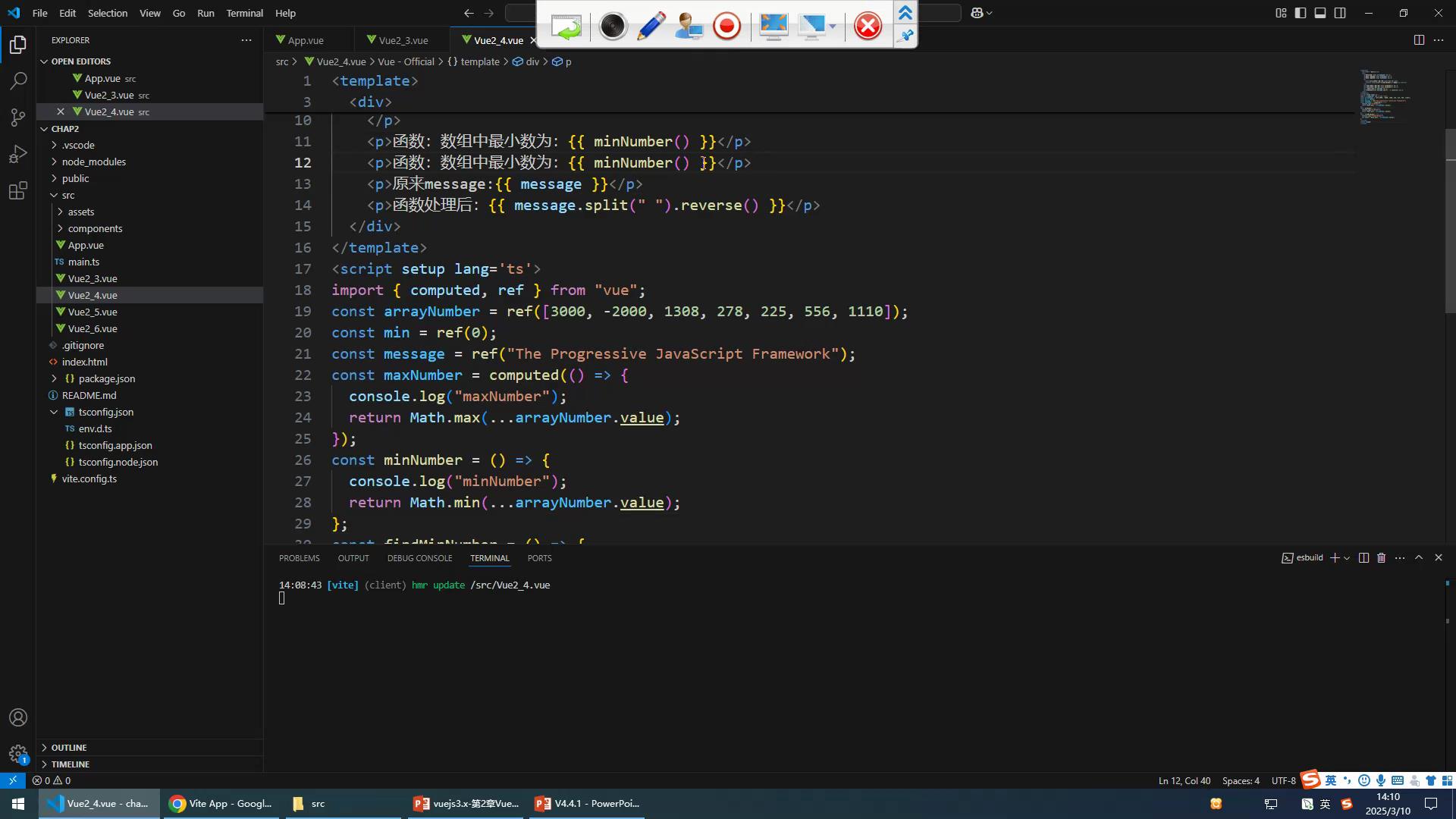The height and width of the screenshot is (819, 1456).
Task: Maximize the terminal panel size
Action: point(1419,558)
